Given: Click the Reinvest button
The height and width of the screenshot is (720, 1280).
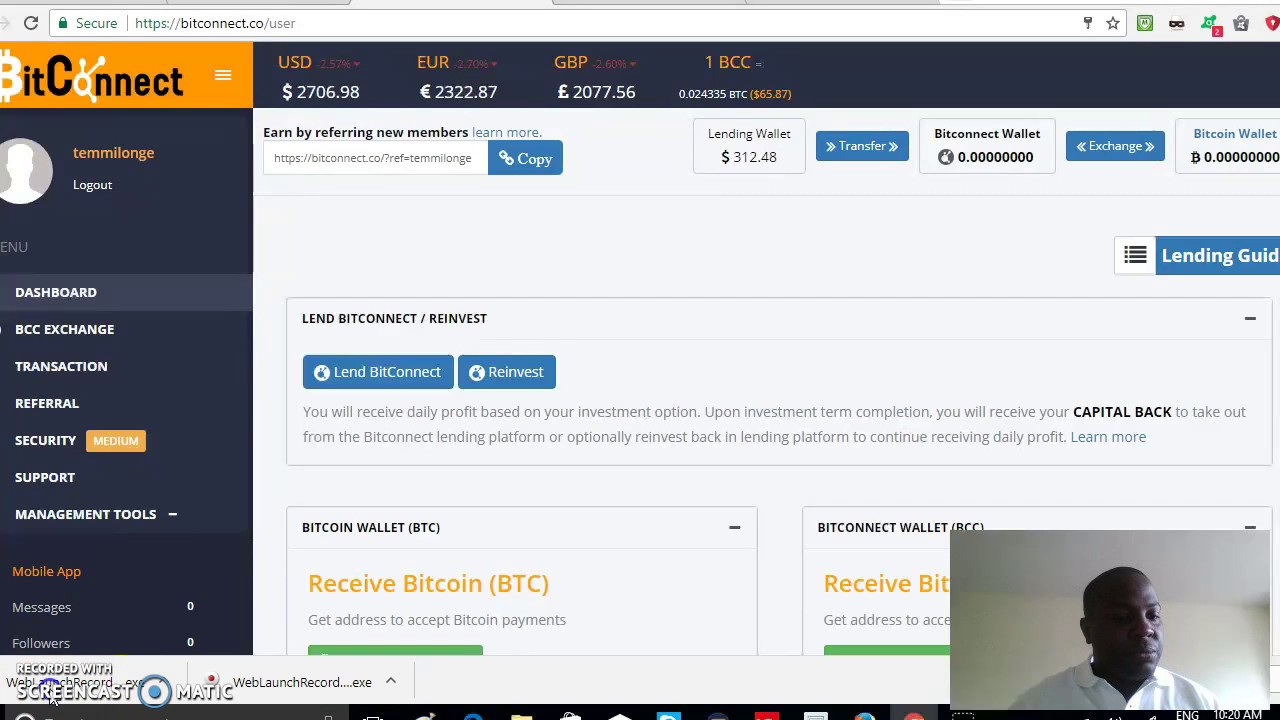Looking at the screenshot, I should tap(507, 372).
